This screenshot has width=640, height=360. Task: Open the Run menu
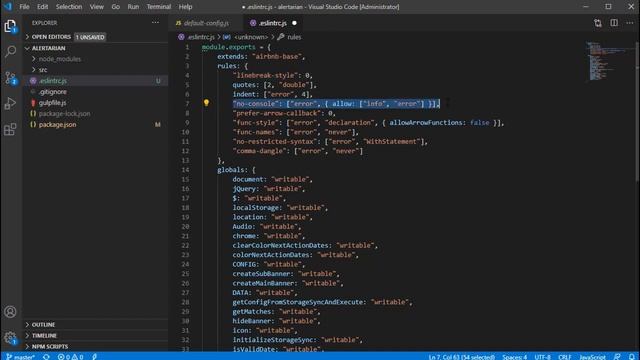coord(133,7)
